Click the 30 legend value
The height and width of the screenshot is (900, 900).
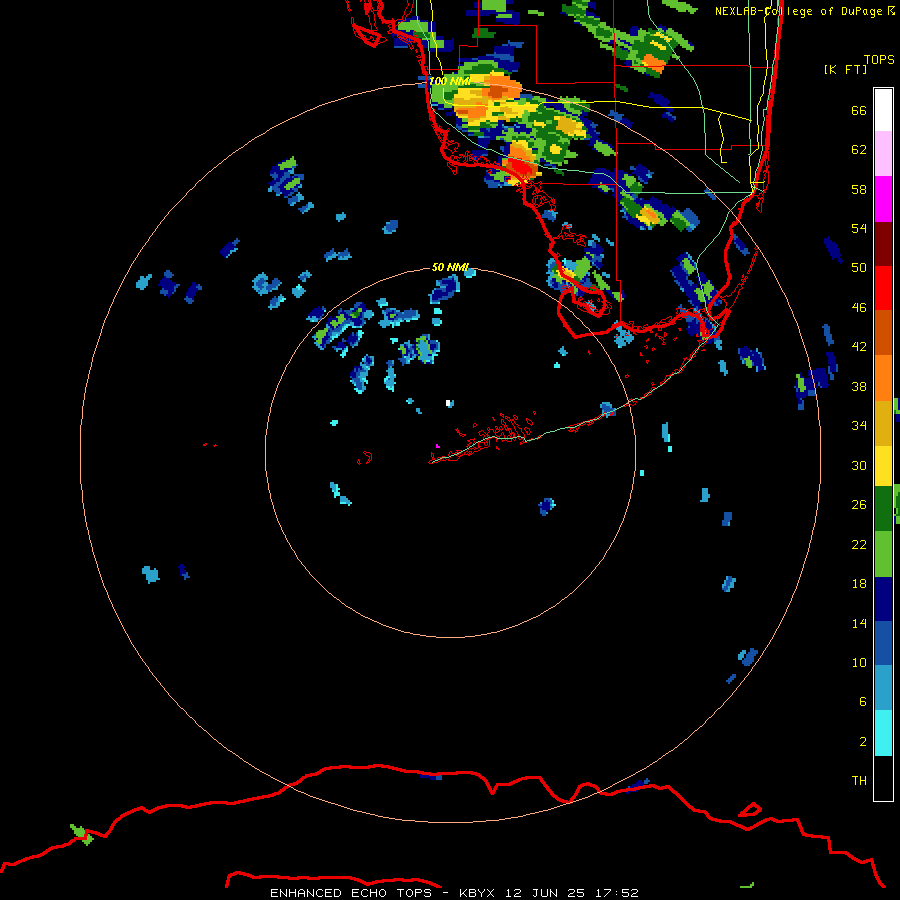click(859, 465)
